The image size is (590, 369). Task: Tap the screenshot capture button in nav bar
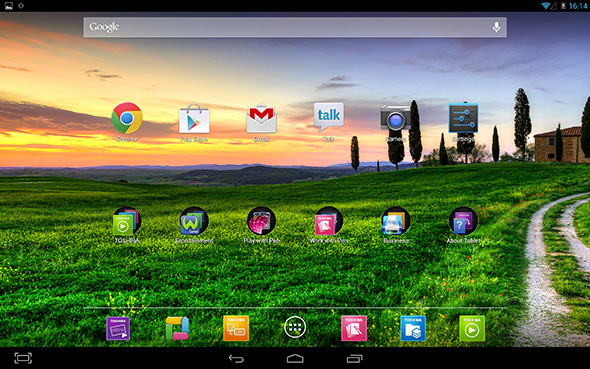[23, 358]
